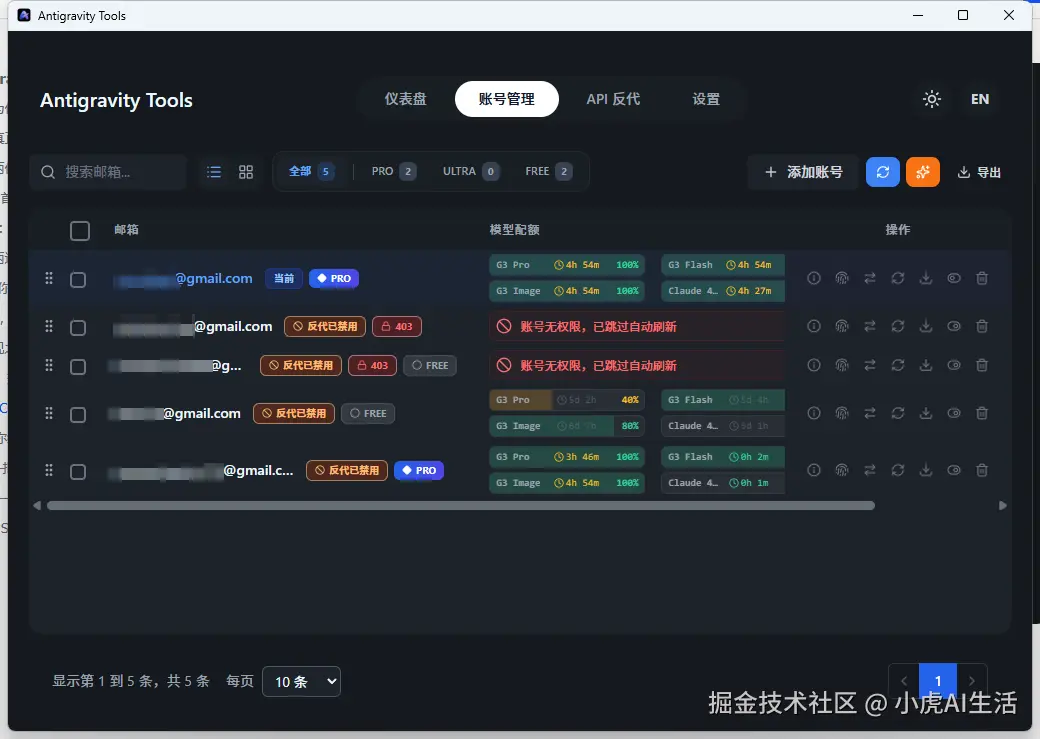View details of the 403 account without FREE badge

814,326
